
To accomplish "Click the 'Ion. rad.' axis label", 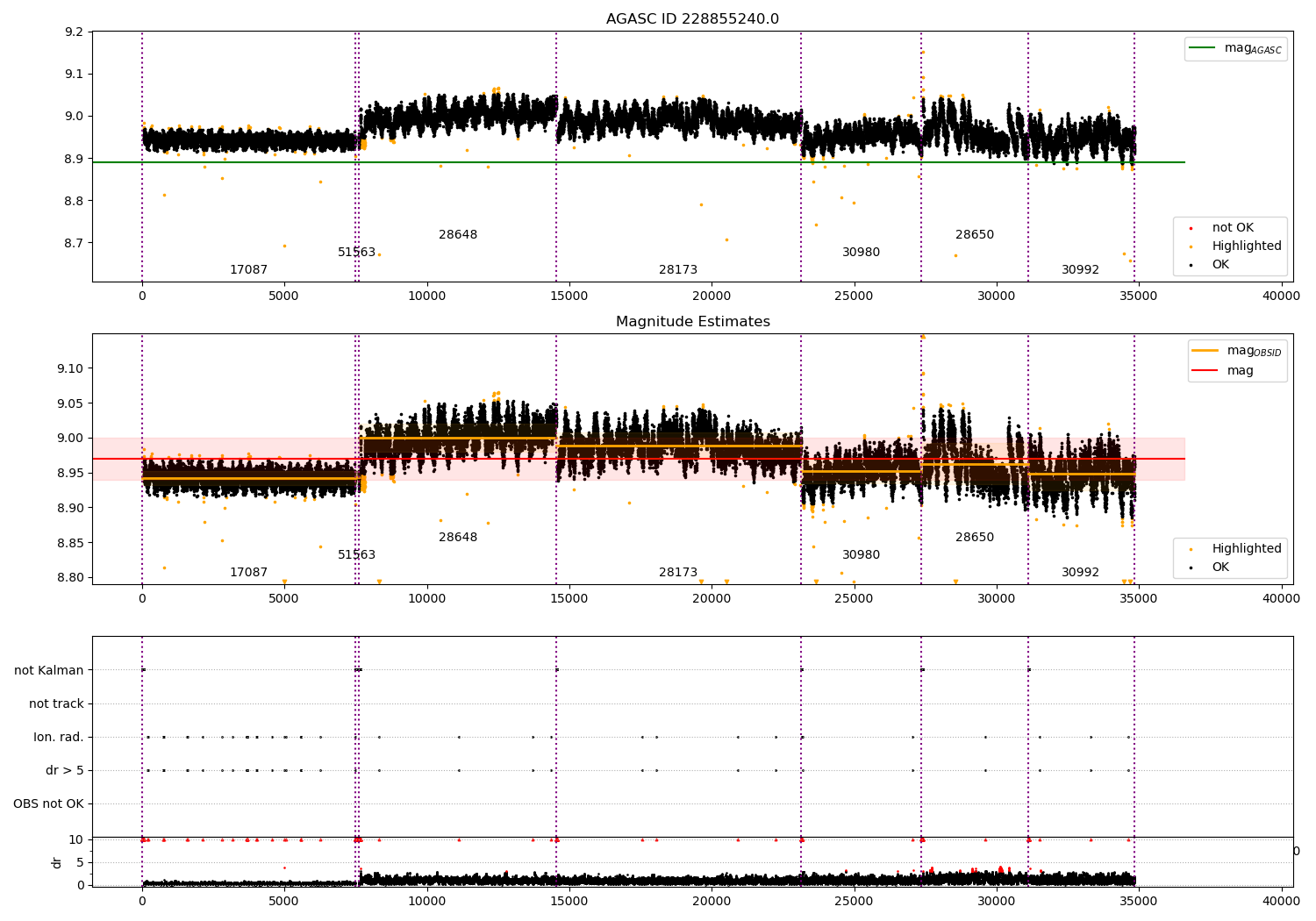I will [x=59, y=738].
